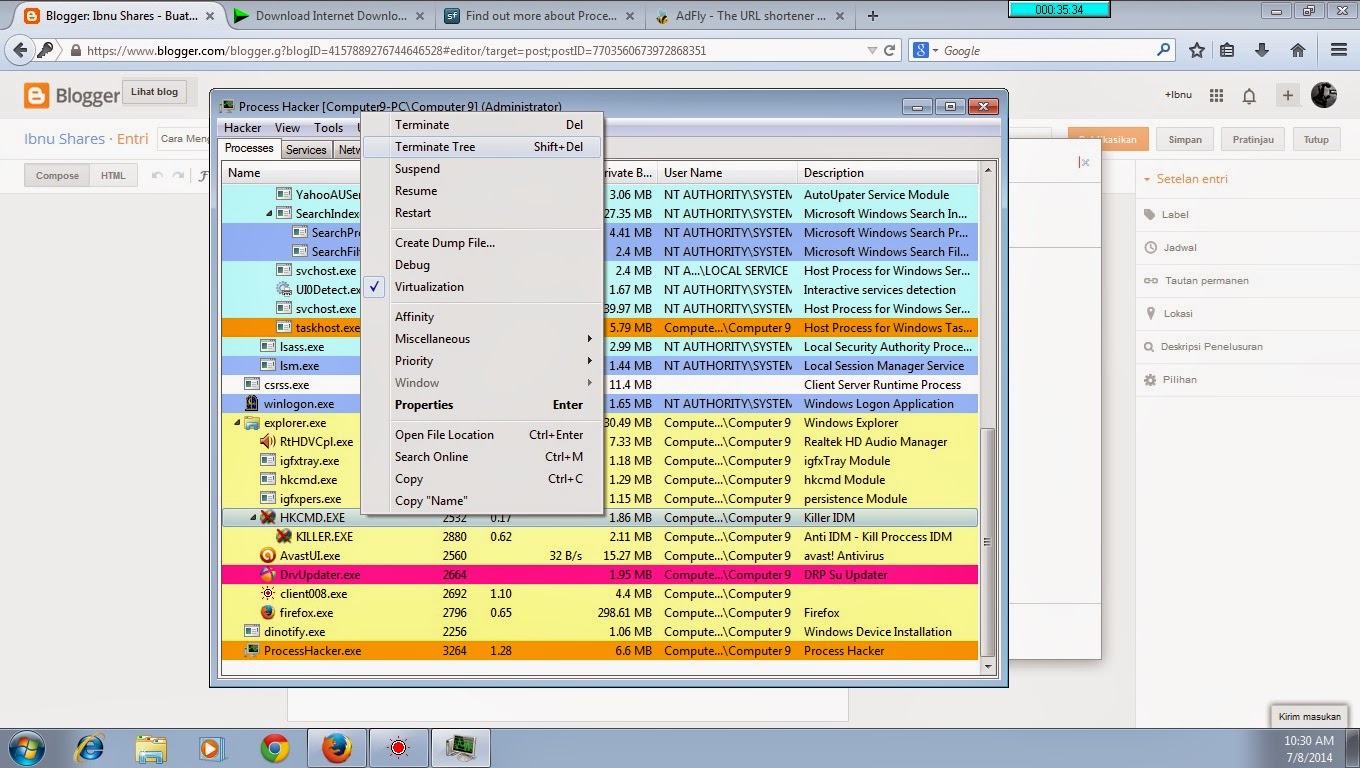Go to the Firefox home page icon
The width and height of the screenshot is (1360, 768).
tap(1298, 50)
